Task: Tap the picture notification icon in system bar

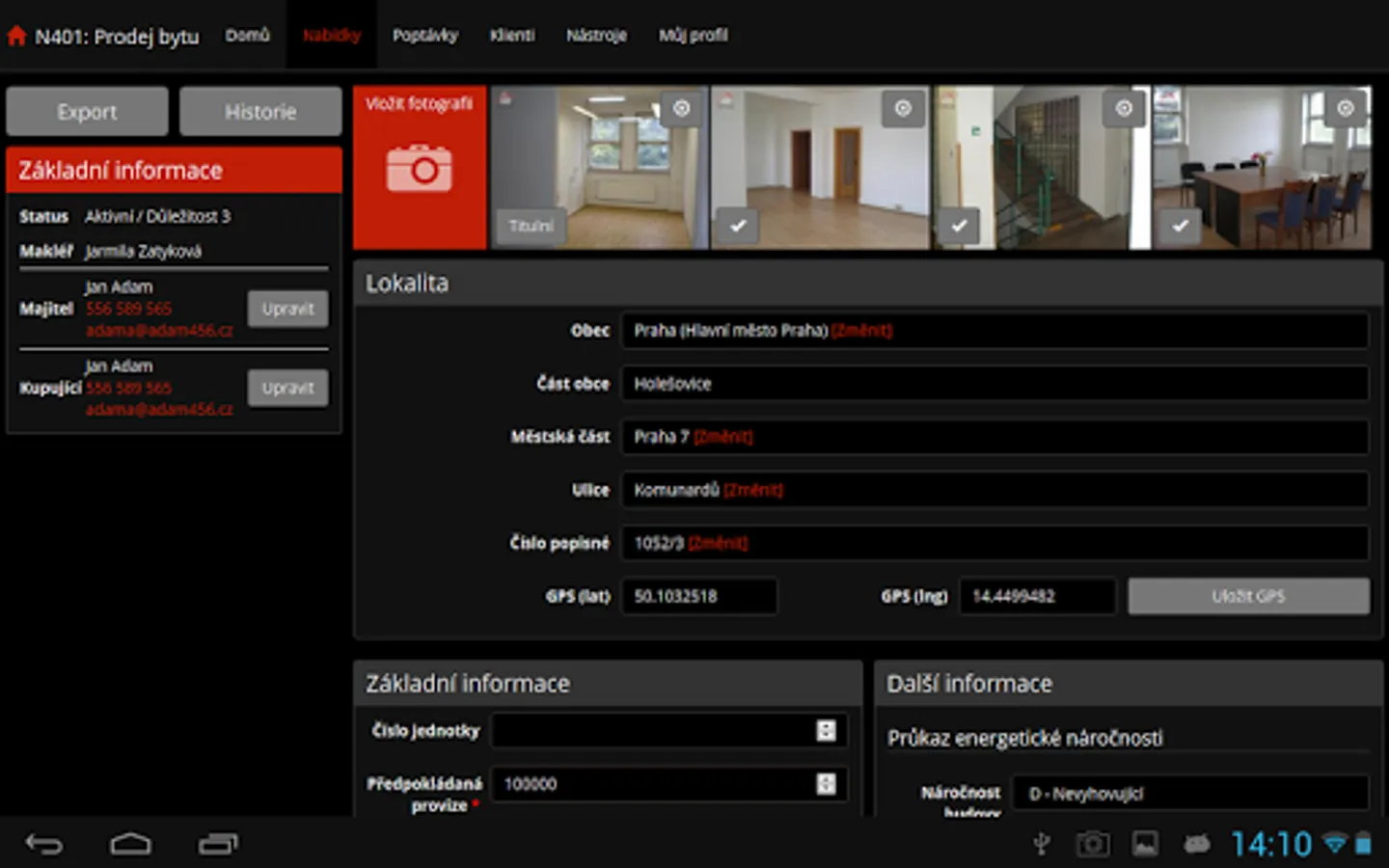Action: click(x=1145, y=845)
